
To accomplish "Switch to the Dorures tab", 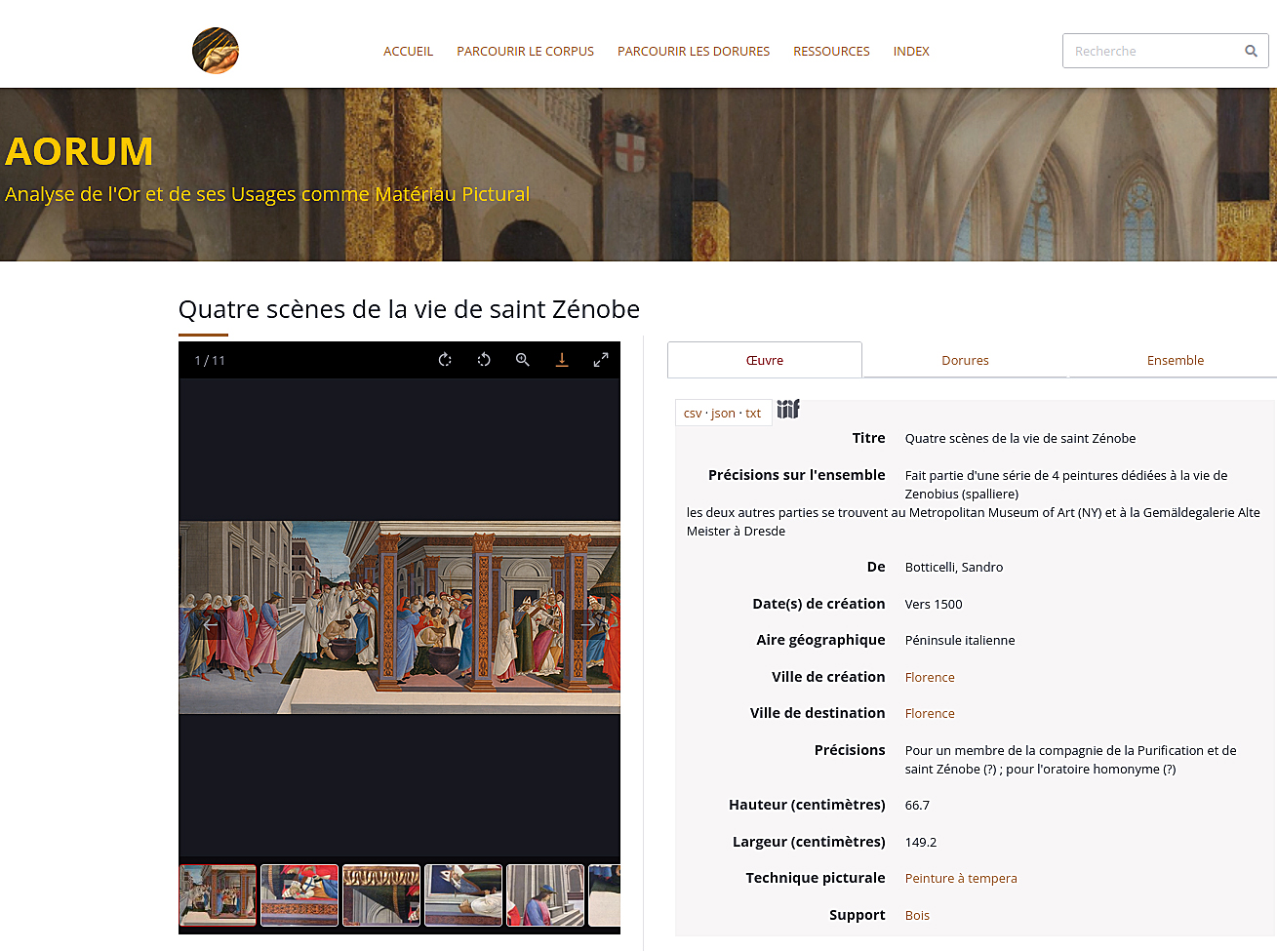I will pyautogui.click(x=965, y=360).
